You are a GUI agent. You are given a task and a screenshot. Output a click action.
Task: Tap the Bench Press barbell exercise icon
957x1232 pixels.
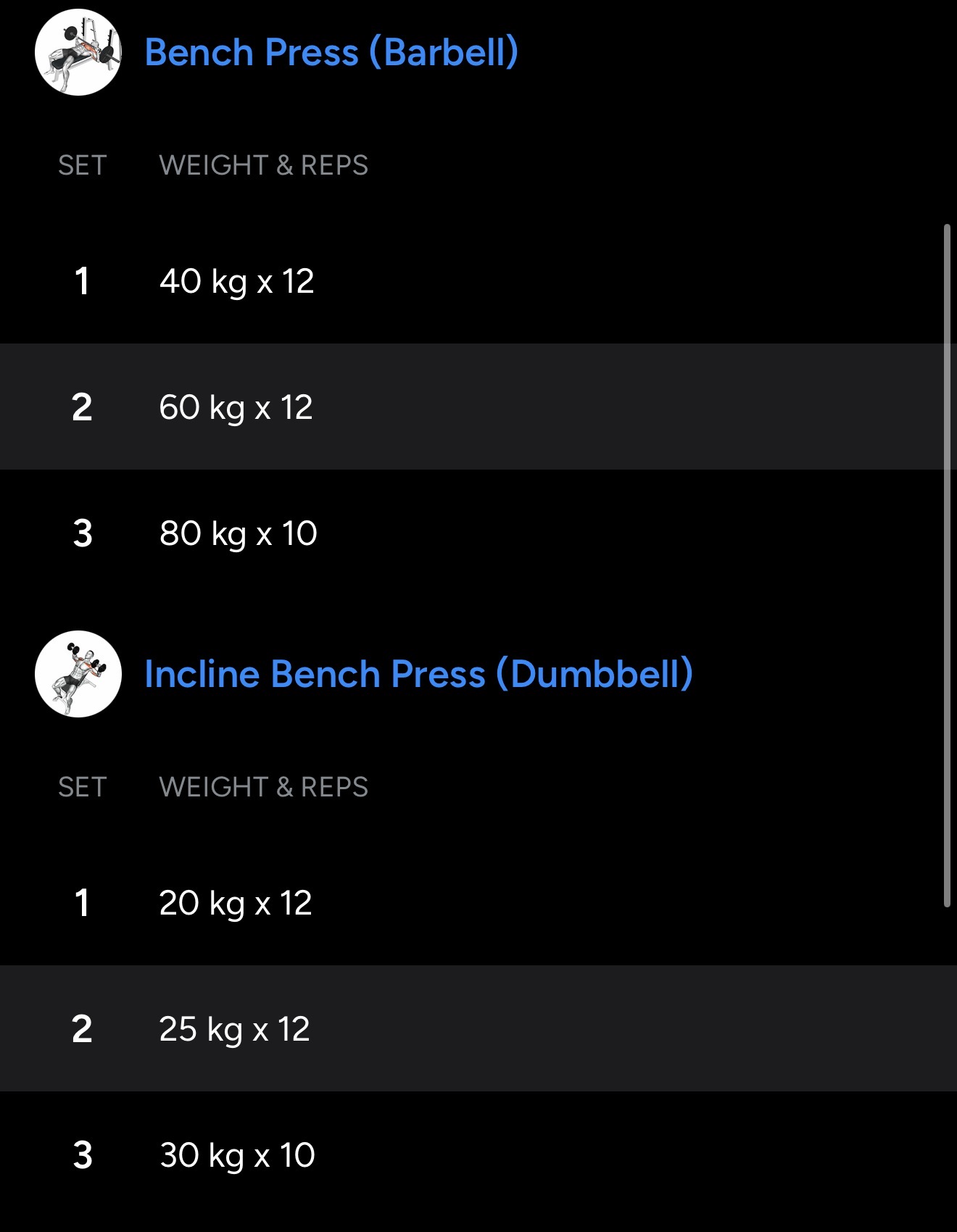pyautogui.click(x=78, y=52)
